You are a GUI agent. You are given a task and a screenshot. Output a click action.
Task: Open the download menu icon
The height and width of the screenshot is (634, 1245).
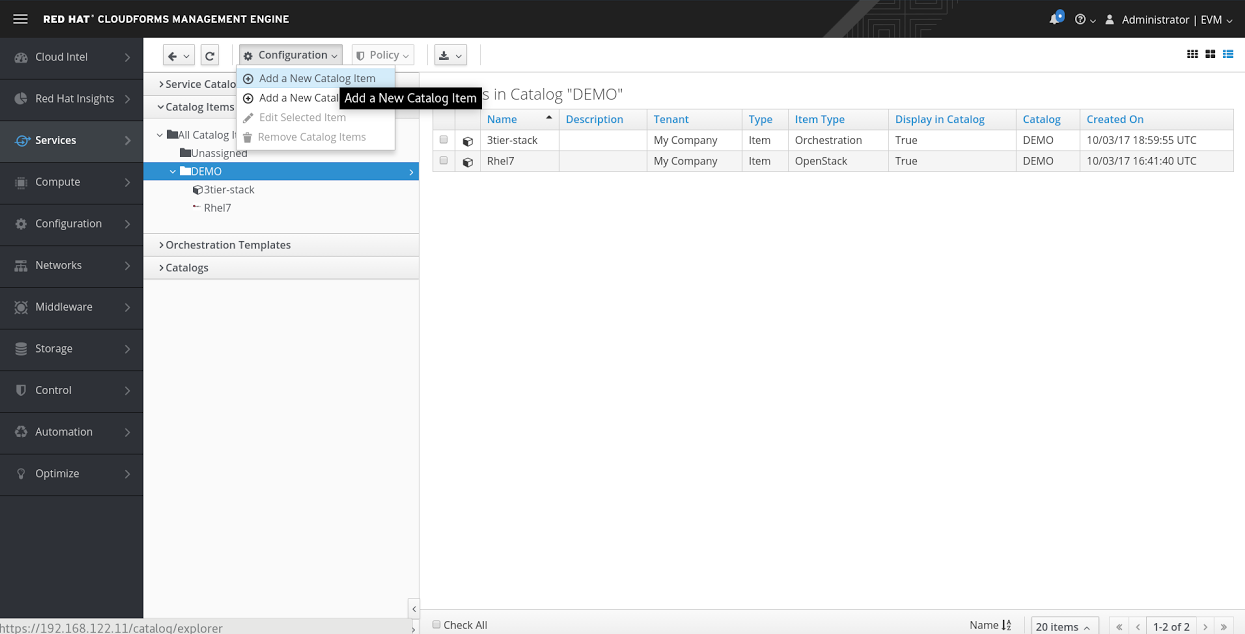[x=450, y=56]
